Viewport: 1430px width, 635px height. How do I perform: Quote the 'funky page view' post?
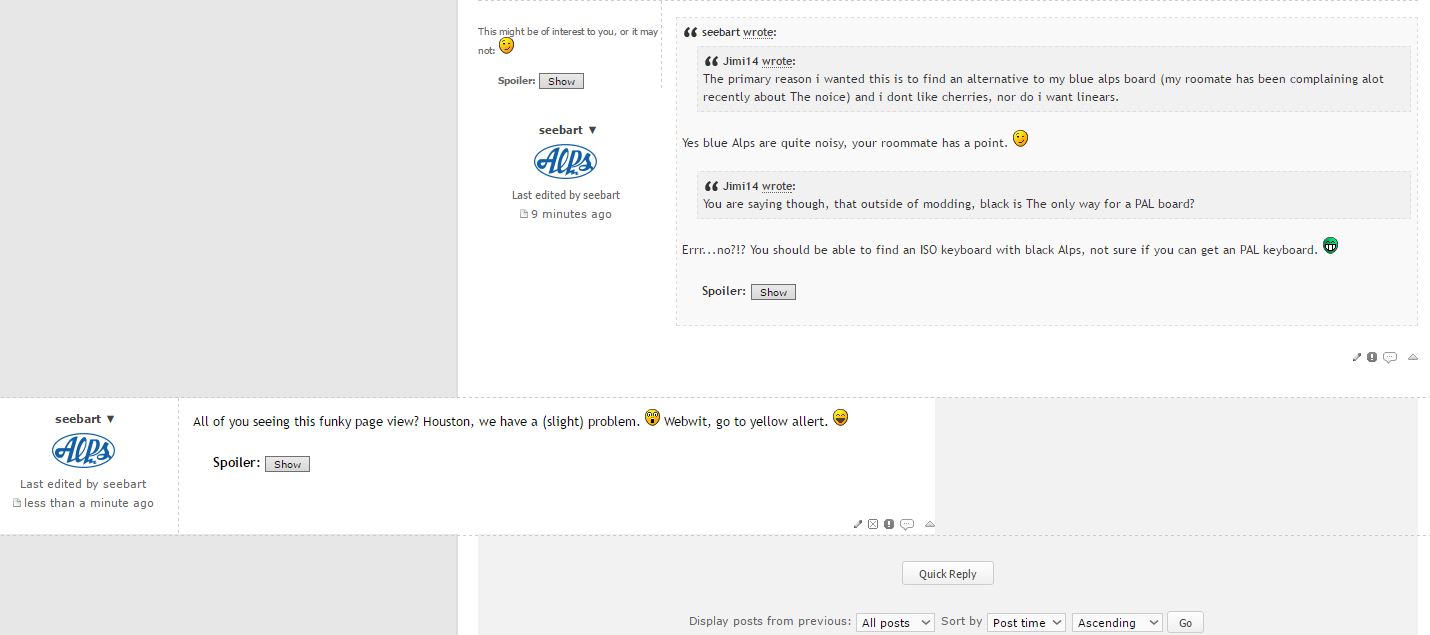907,524
